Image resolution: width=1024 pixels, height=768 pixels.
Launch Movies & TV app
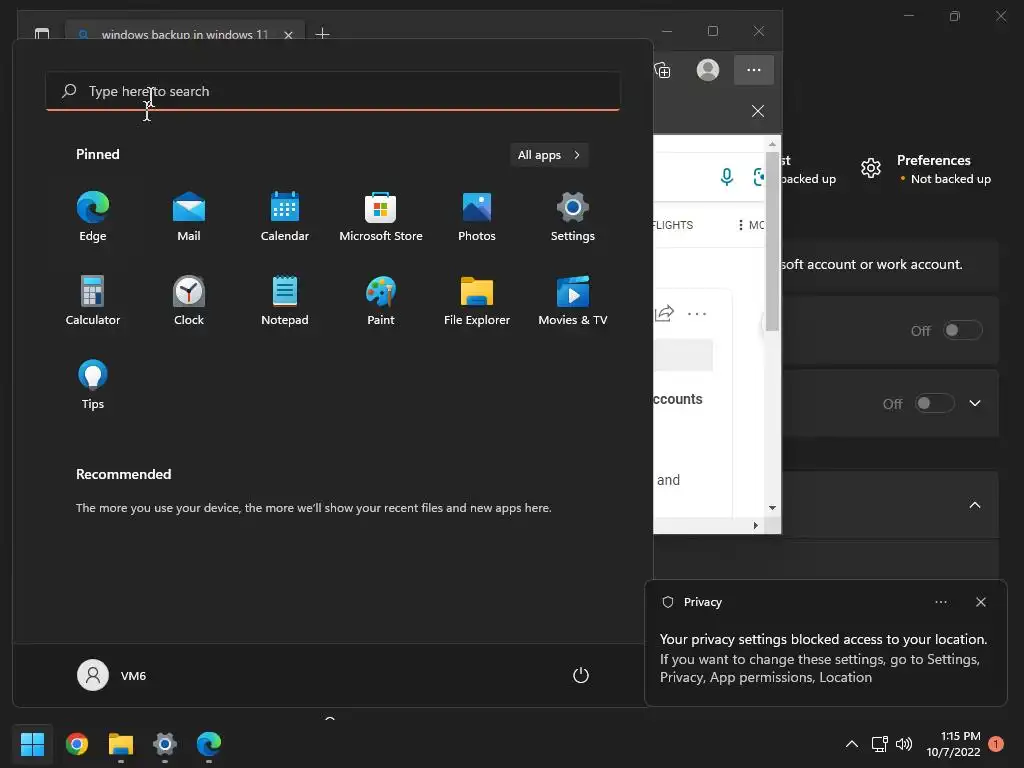(x=573, y=300)
